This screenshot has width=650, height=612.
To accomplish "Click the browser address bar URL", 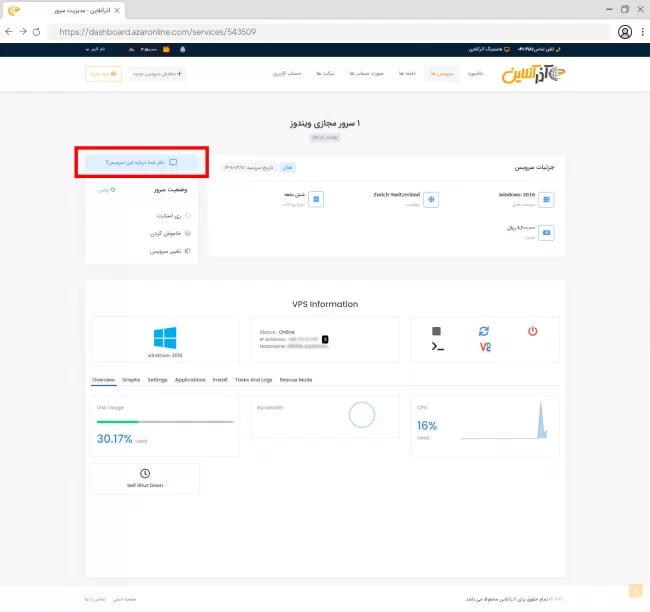I will (158, 32).
